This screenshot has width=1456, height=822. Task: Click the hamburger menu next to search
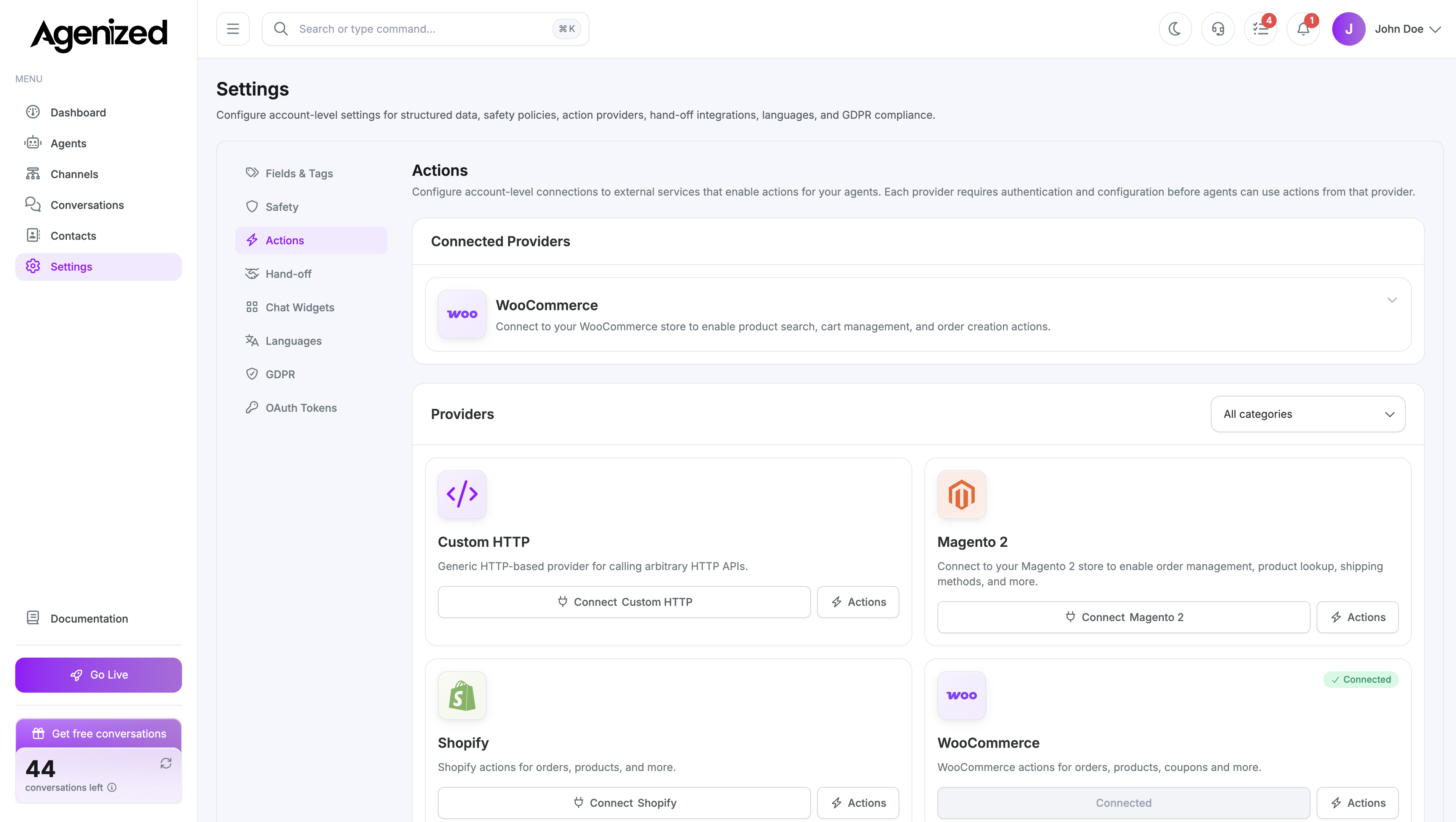coord(232,28)
